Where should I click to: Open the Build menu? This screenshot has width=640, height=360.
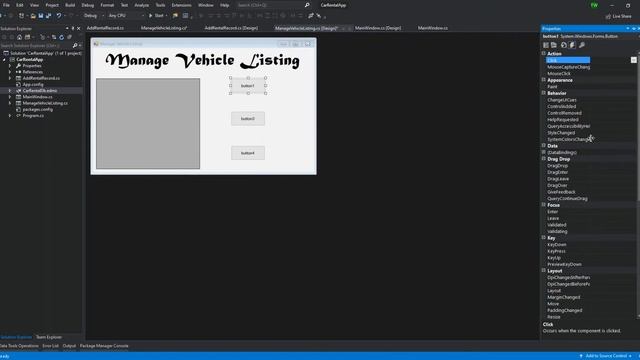tap(70, 5)
